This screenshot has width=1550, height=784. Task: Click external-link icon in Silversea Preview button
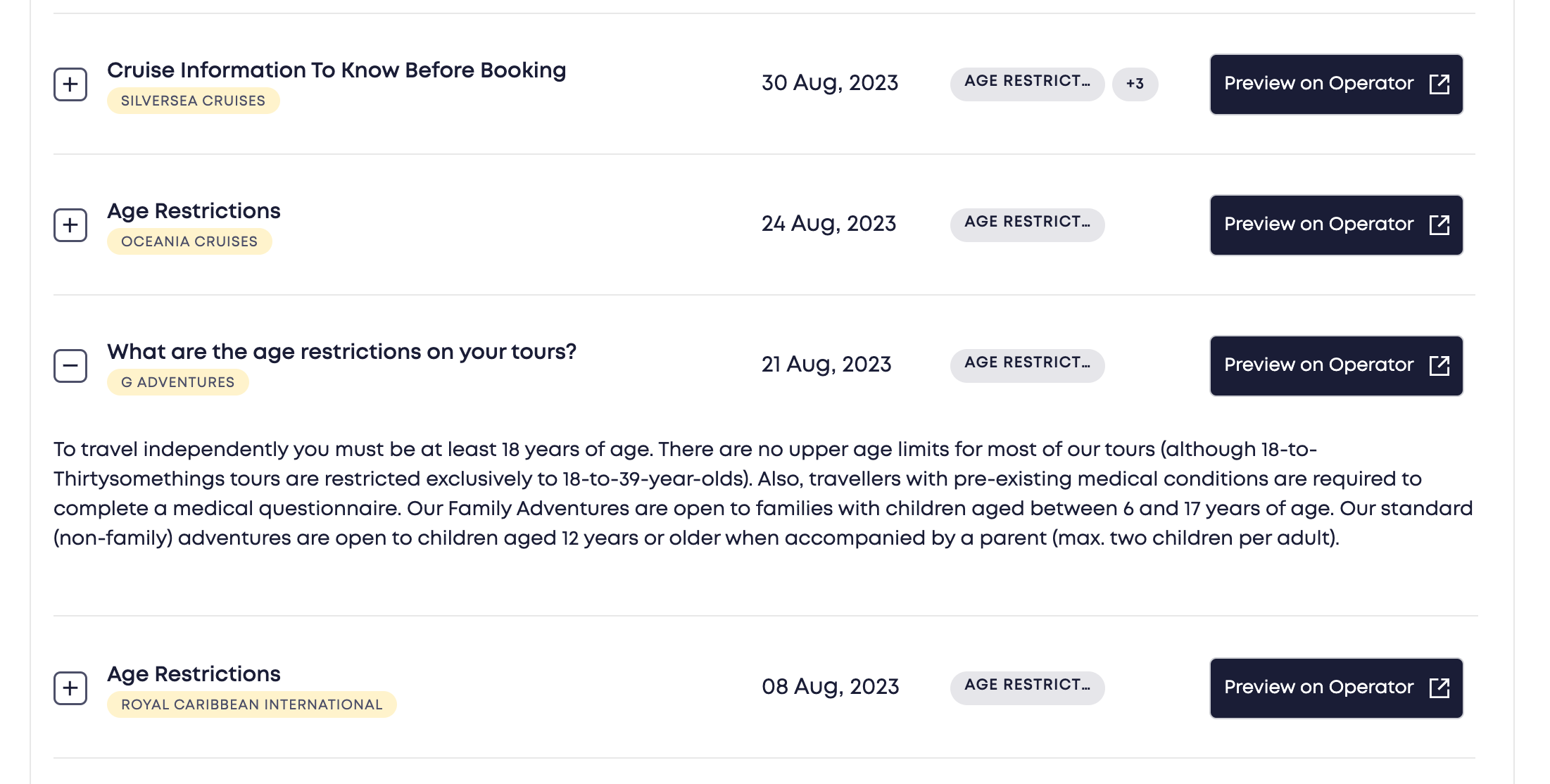point(1439,84)
